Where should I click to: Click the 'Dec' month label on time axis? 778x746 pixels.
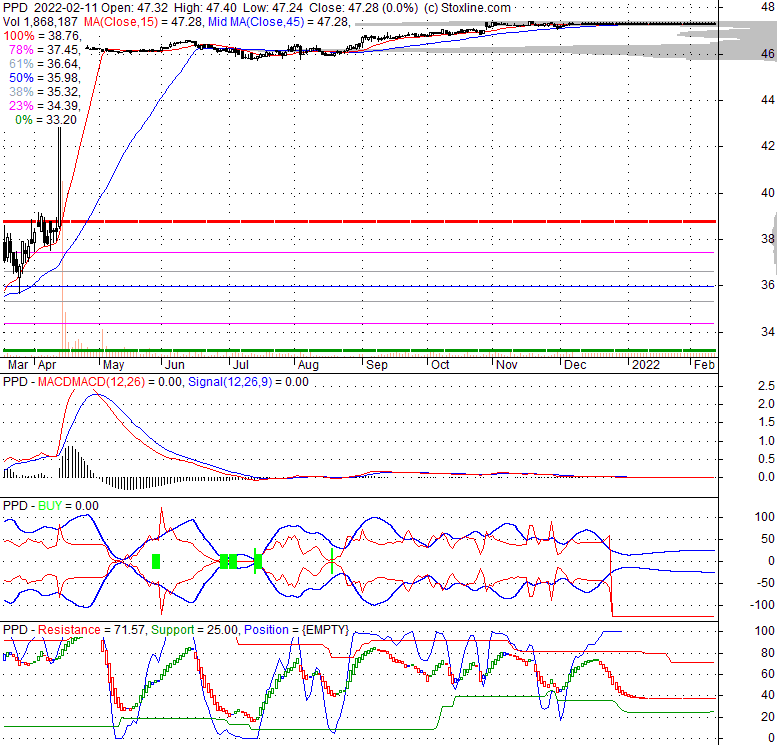(575, 365)
